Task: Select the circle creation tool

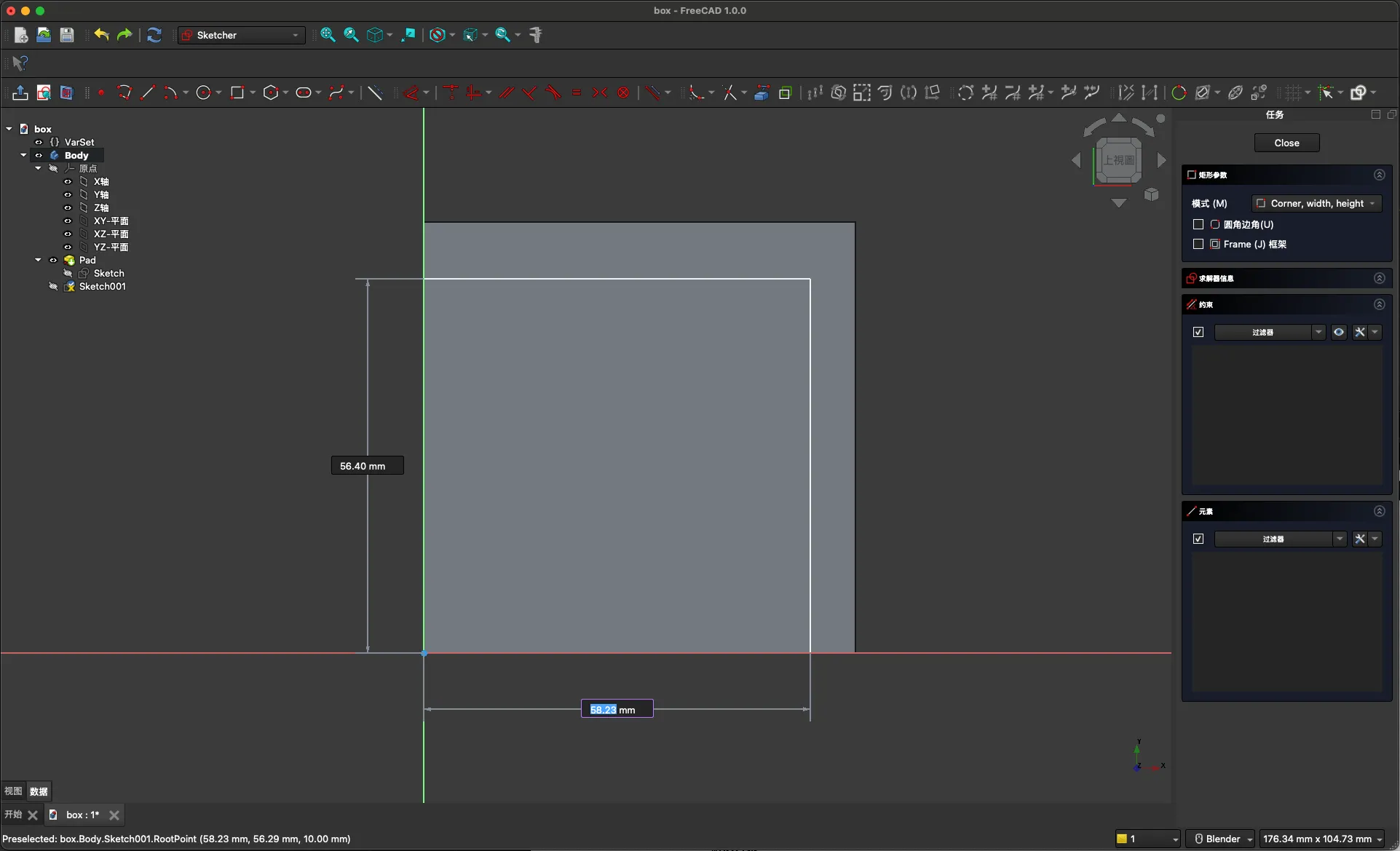Action: [x=204, y=92]
